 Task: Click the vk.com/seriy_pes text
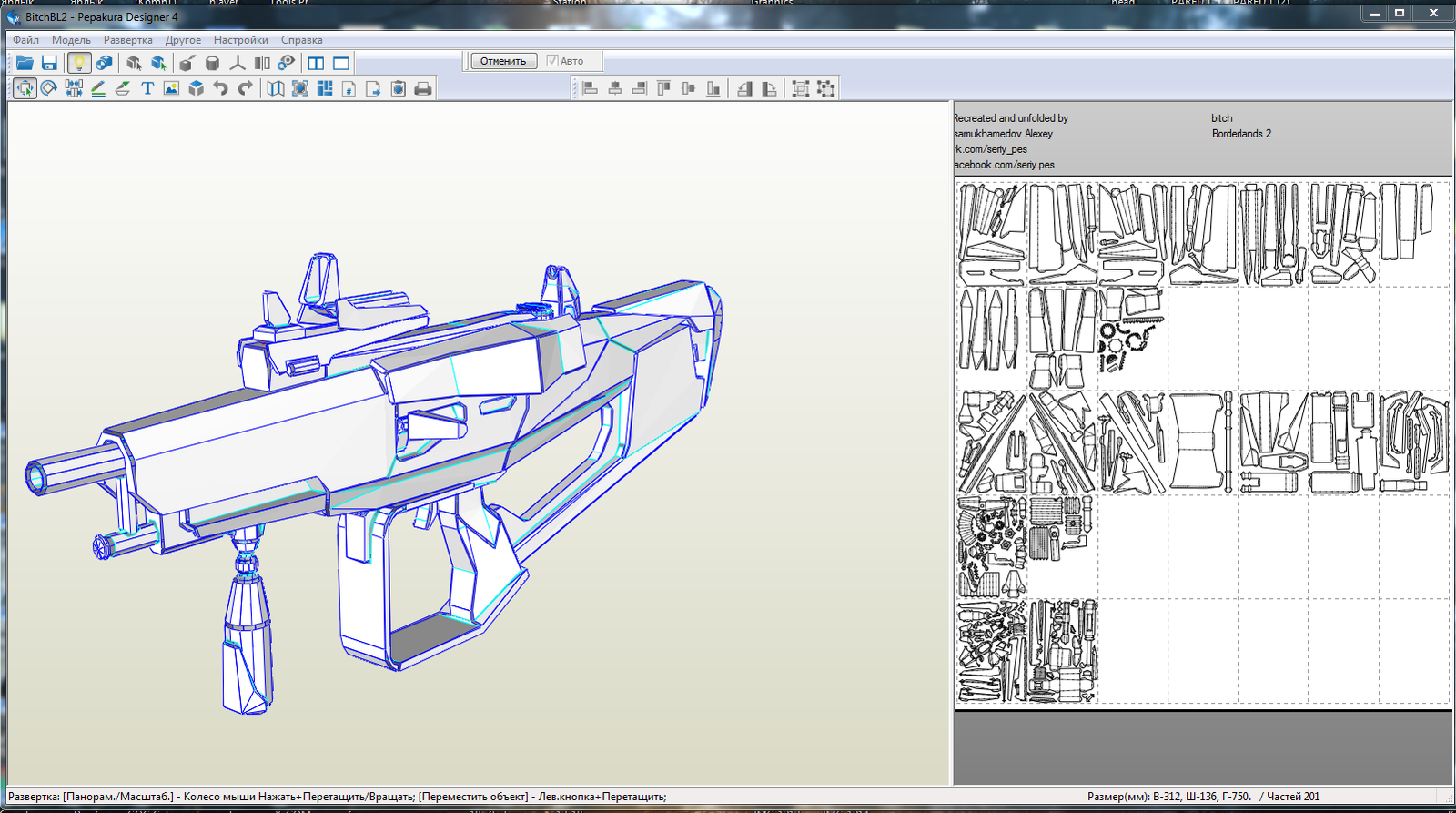click(990, 149)
